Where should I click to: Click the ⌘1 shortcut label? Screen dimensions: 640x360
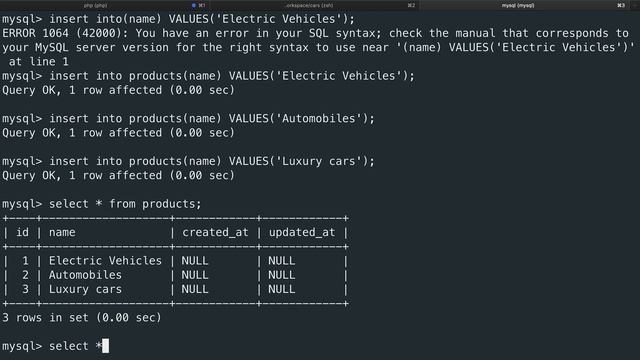202,5
